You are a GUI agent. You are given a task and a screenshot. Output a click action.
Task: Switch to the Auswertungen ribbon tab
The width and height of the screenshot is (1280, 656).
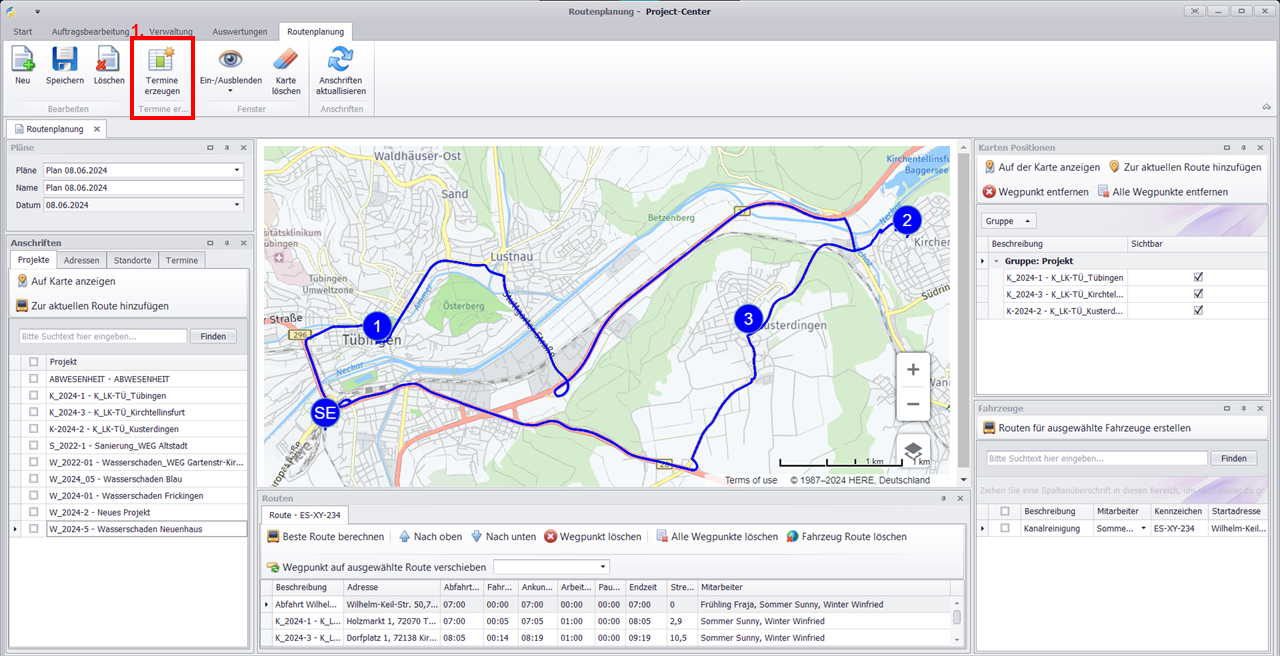(238, 32)
